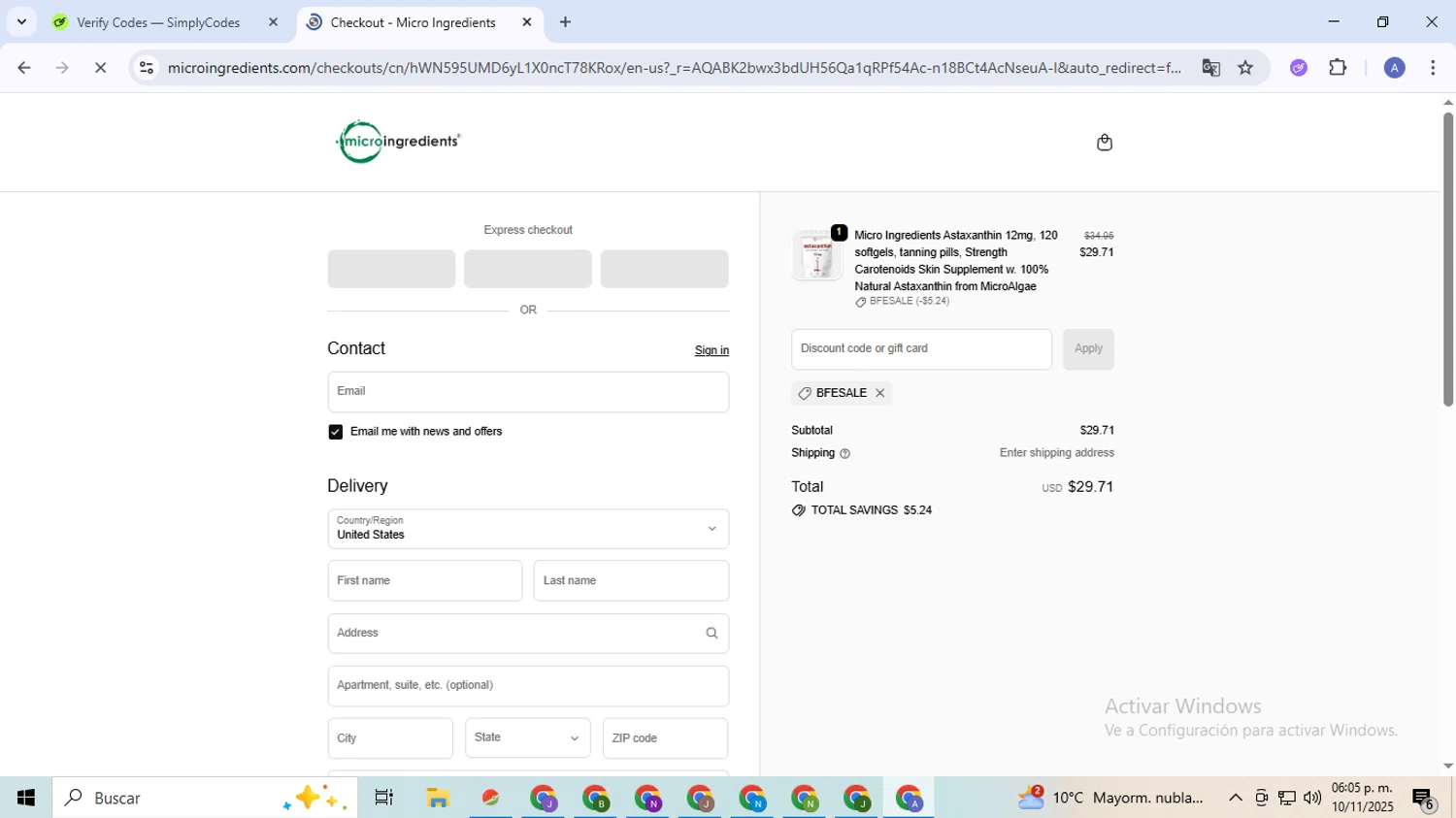Viewport: 1456px width, 818px height.
Task: Click the address search magnifier icon
Action: tap(711, 633)
